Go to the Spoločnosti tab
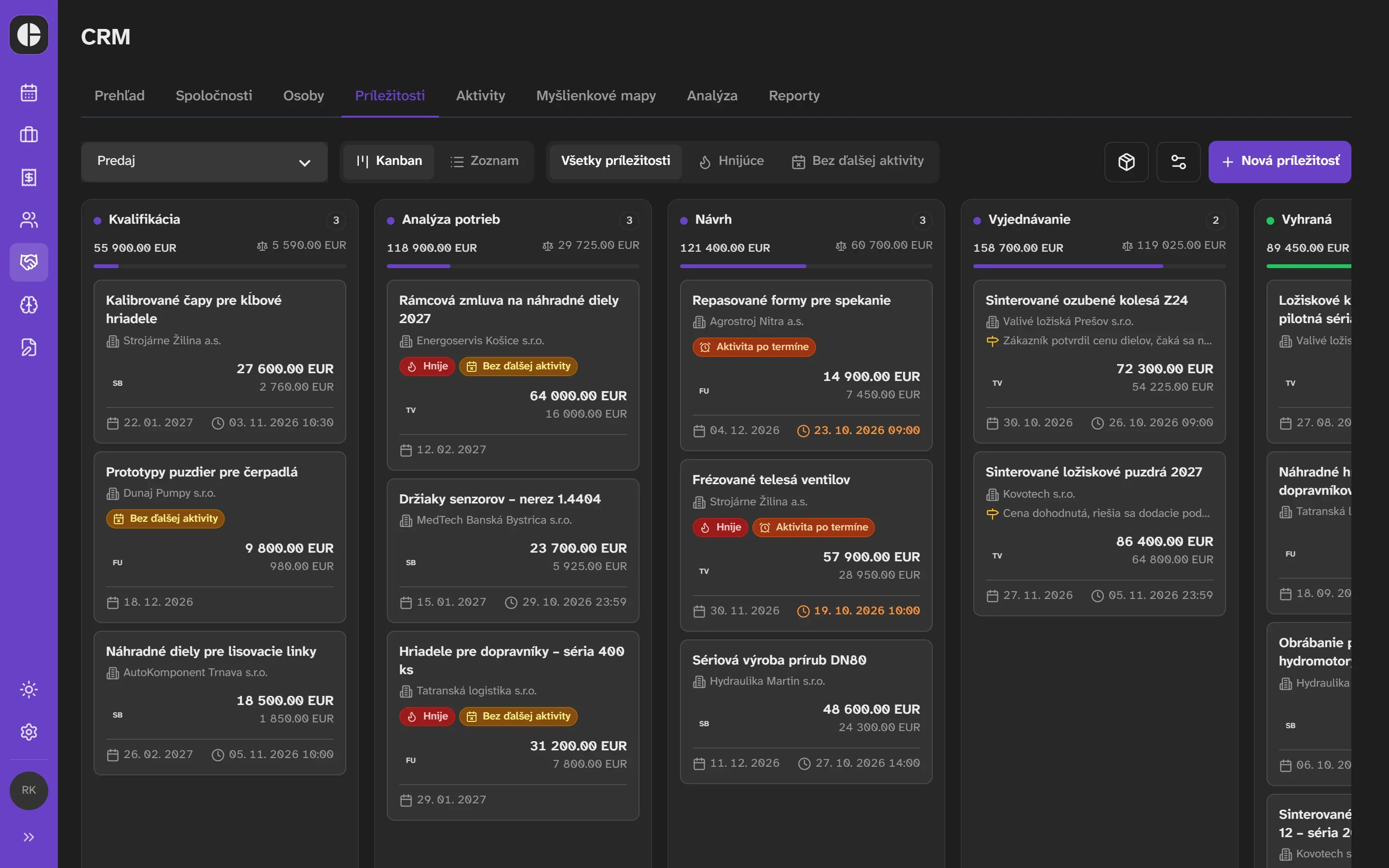 (214, 96)
